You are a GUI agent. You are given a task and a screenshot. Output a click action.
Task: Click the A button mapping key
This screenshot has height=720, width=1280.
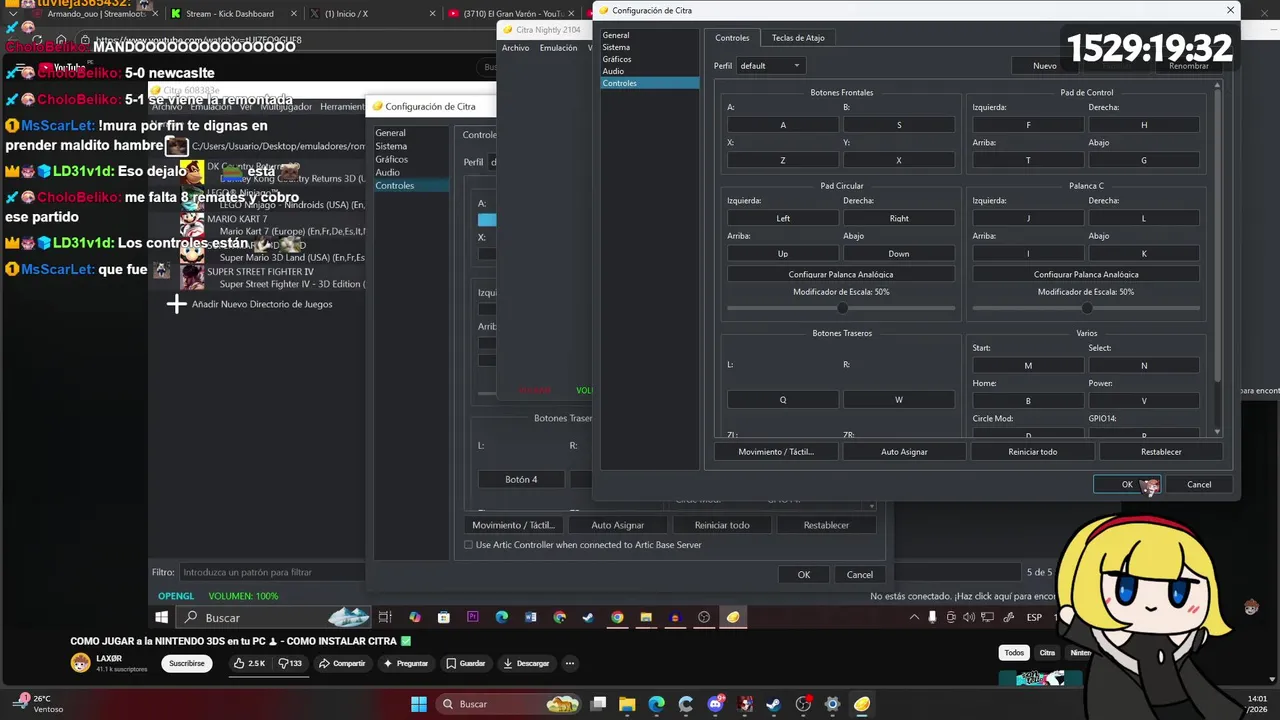783,125
